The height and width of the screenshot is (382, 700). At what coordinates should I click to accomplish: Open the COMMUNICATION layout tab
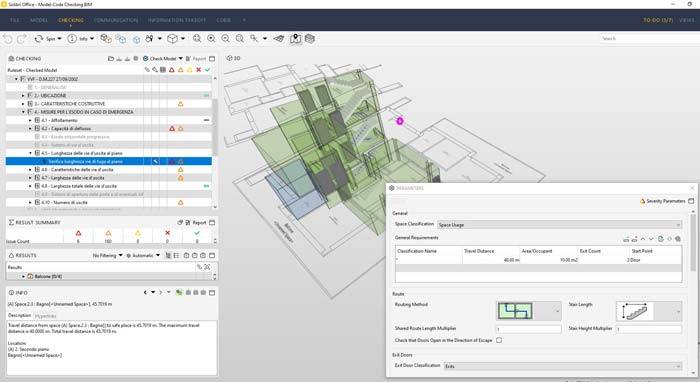[x=116, y=20]
